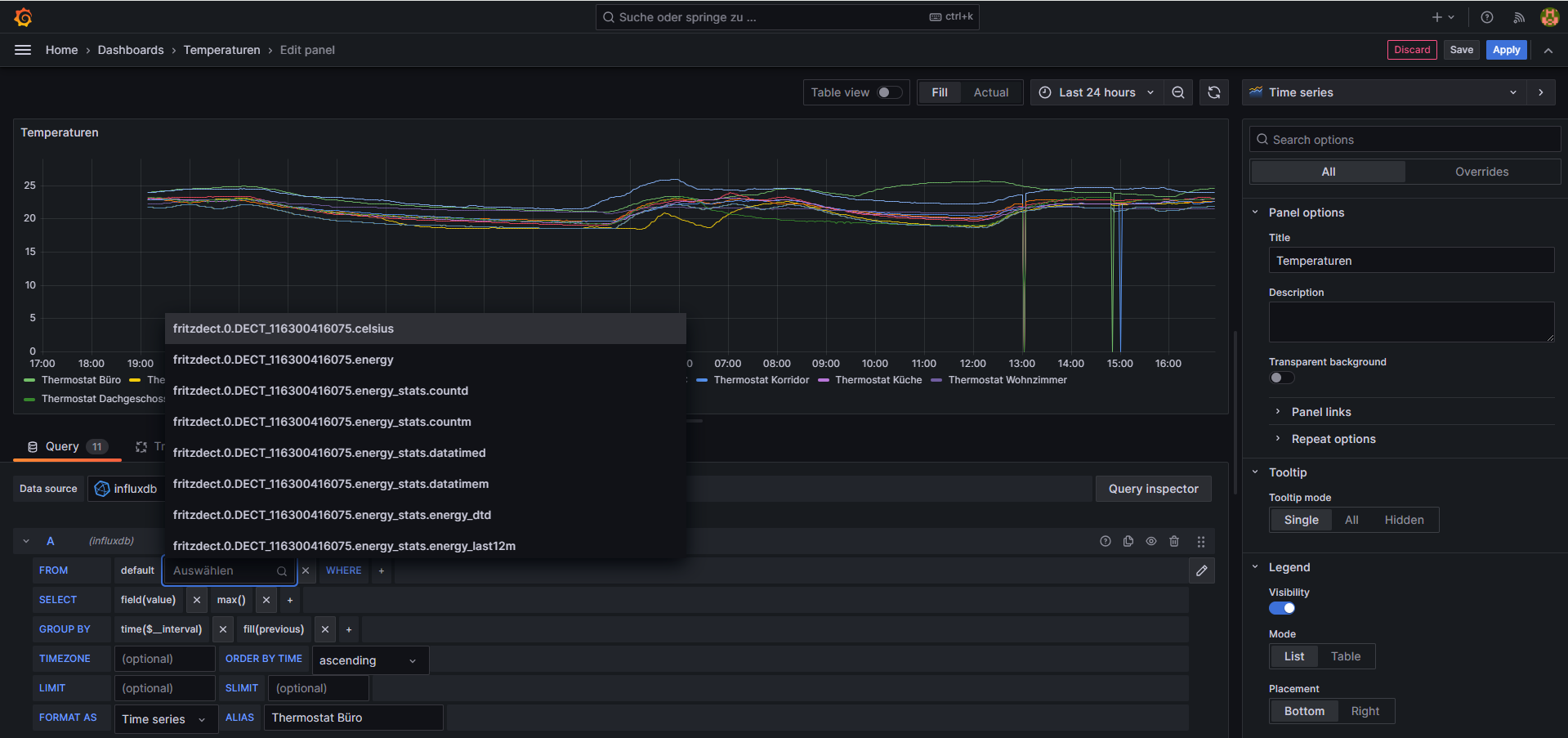The height and width of the screenshot is (738, 1568).
Task: Open the hamburger navigation menu
Action: [23, 50]
